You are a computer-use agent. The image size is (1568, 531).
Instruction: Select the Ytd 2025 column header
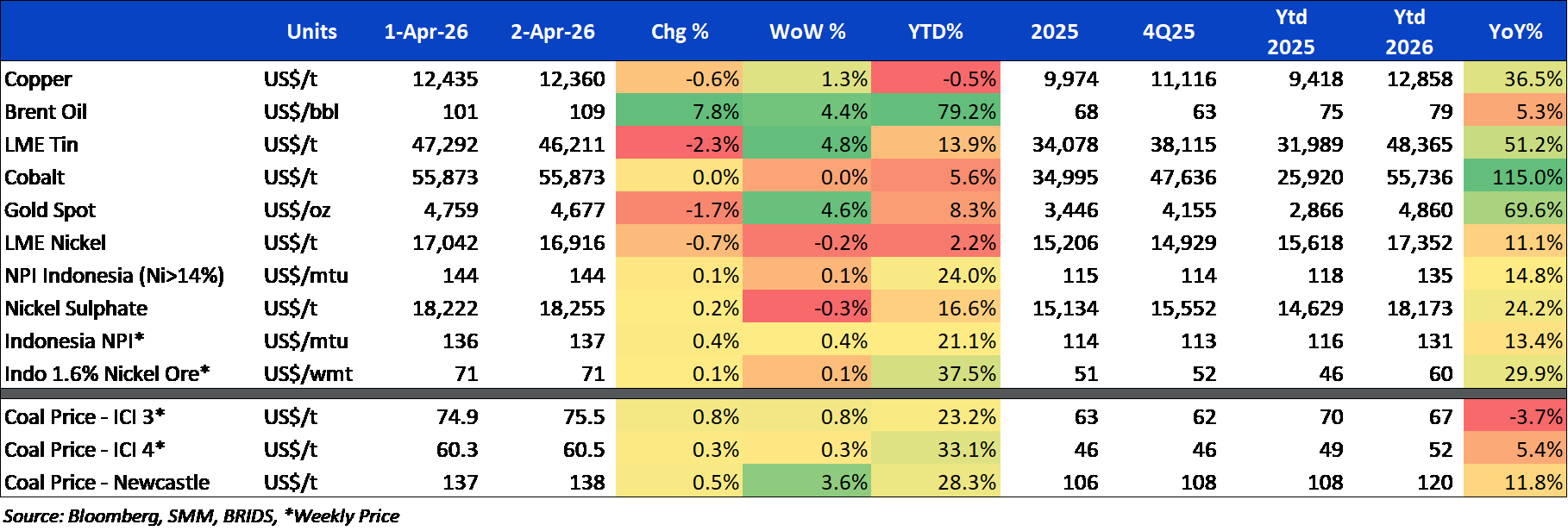click(1290, 32)
